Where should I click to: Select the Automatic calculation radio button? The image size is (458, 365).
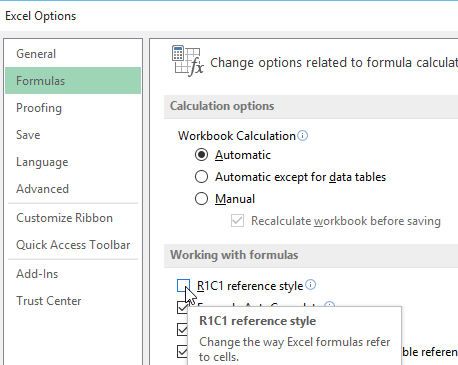[x=201, y=155]
